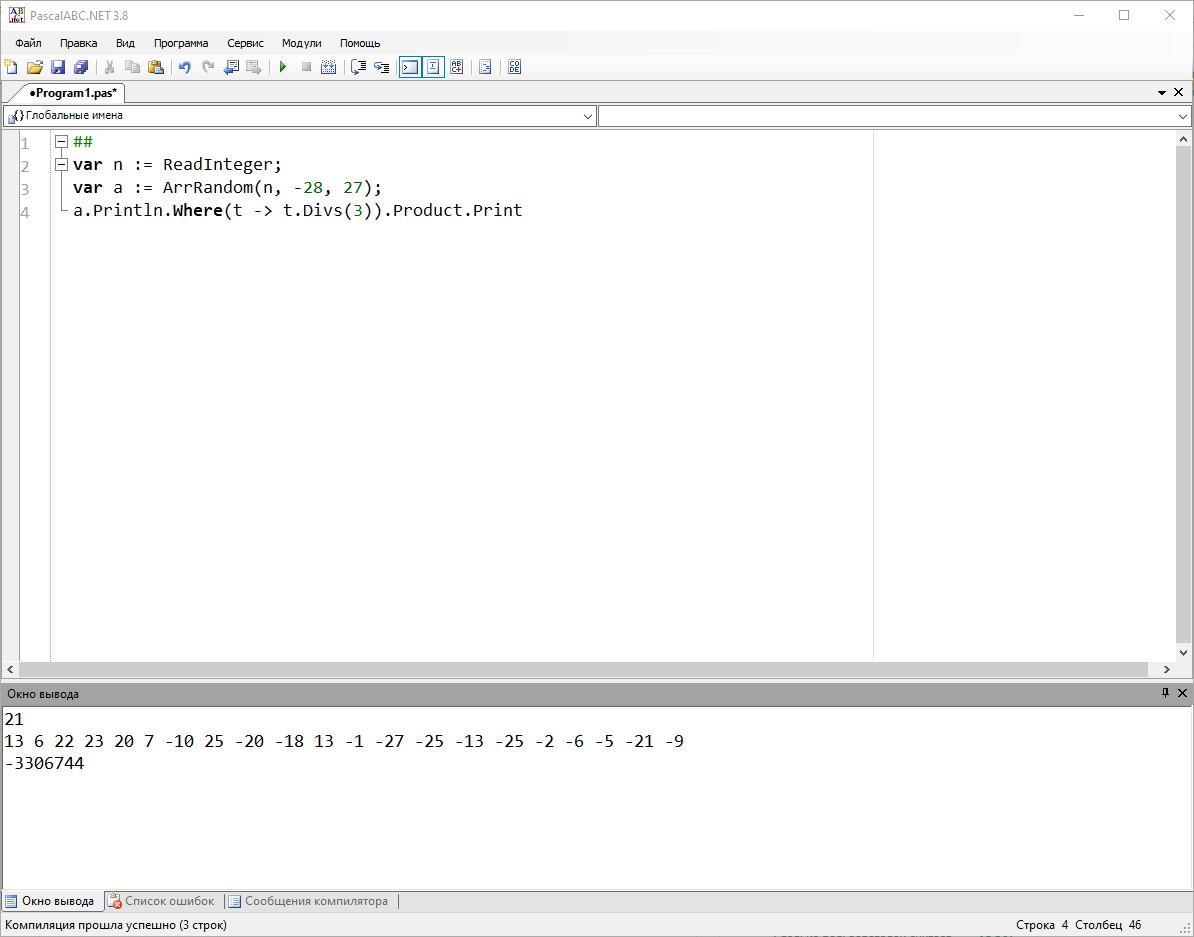Screen dimensions: 1194x937
Task: Open the Сервис menu
Action: click(x=245, y=43)
